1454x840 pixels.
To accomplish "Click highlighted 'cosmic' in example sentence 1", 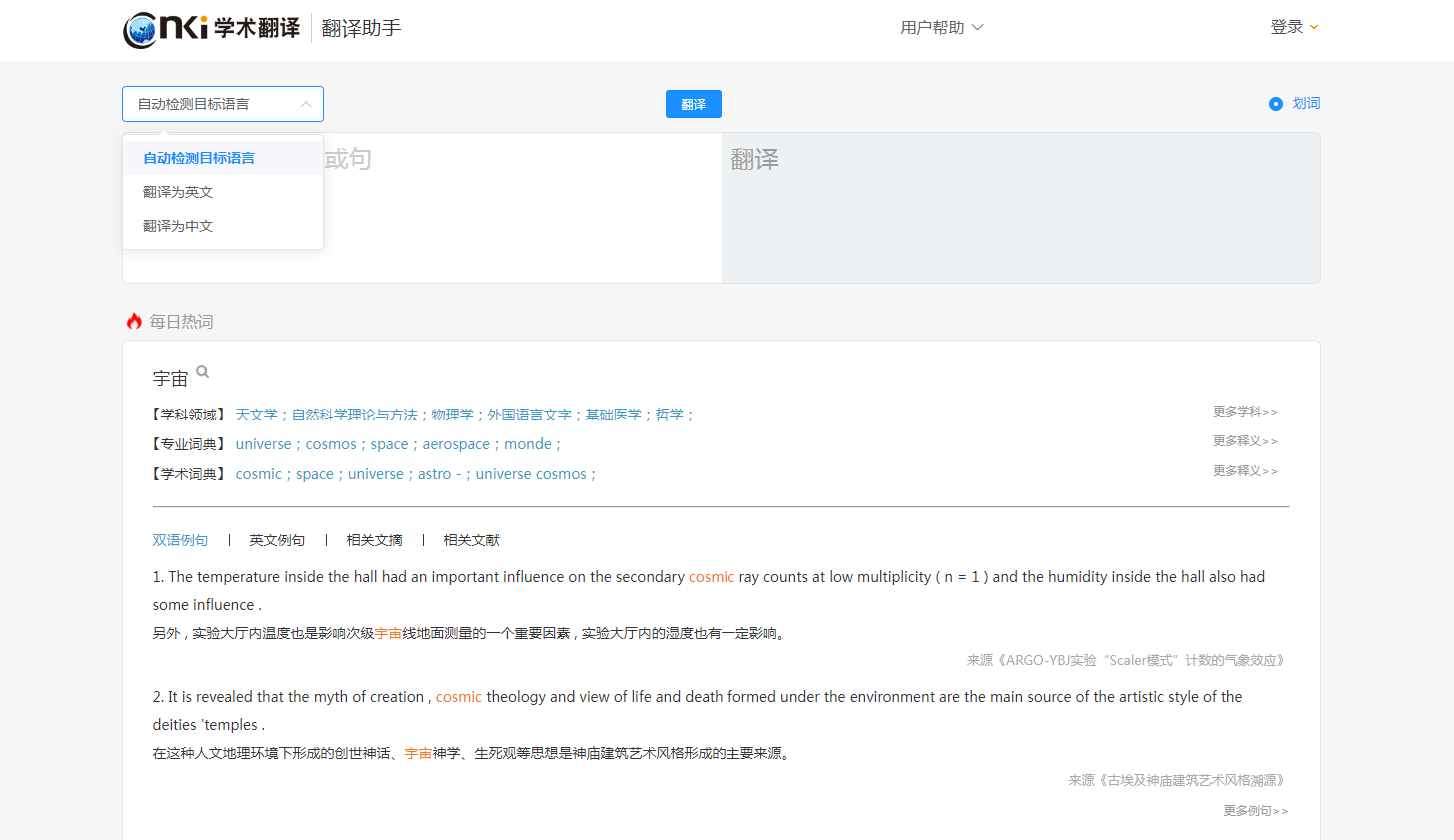I will (712, 577).
